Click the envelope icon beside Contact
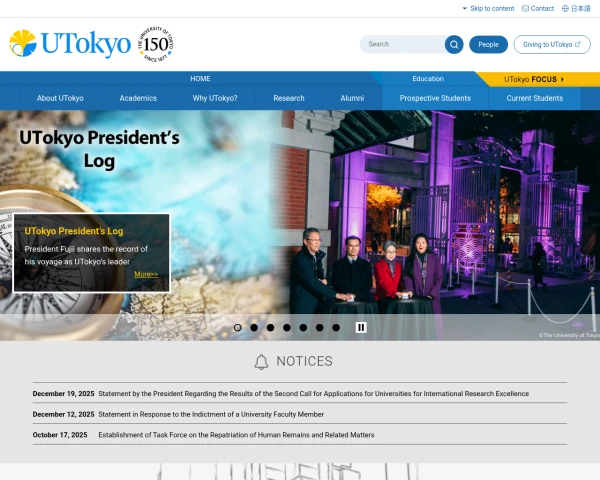This screenshot has width=600, height=480. coord(525,8)
